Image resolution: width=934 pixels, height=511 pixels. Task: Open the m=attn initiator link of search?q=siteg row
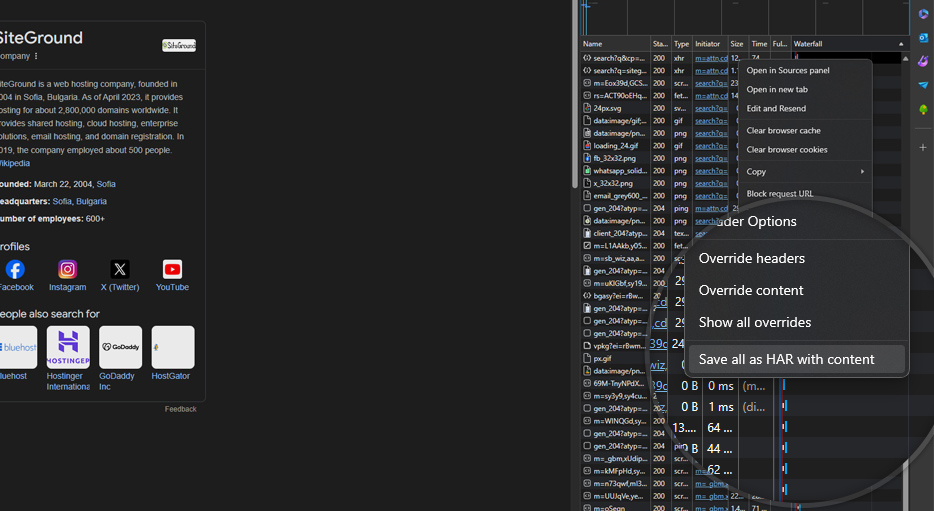pyautogui.click(x=711, y=70)
